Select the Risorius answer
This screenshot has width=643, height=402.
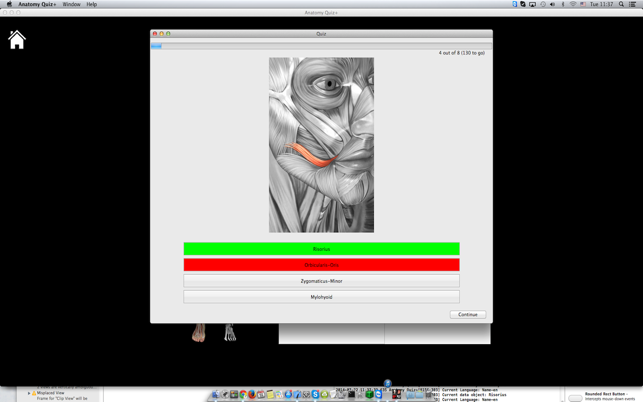[322, 249]
